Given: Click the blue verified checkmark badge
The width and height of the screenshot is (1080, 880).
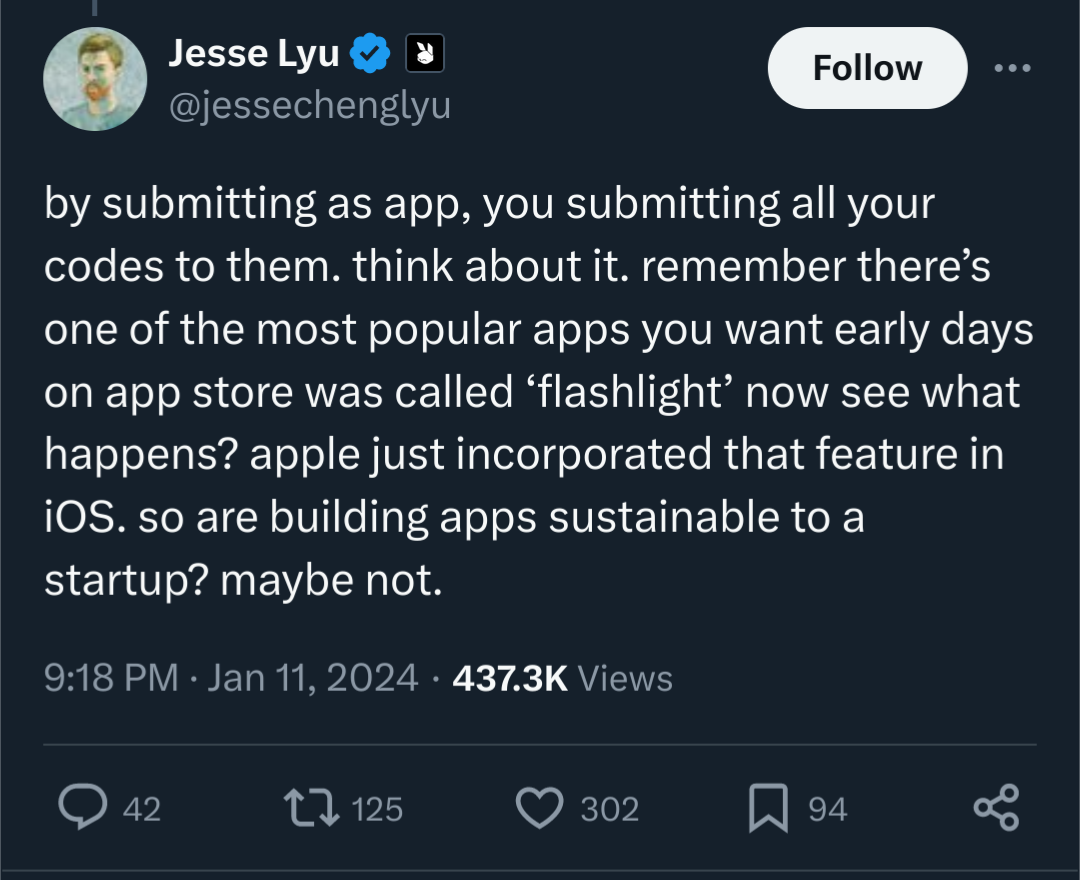Looking at the screenshot, I should point(370,53).
